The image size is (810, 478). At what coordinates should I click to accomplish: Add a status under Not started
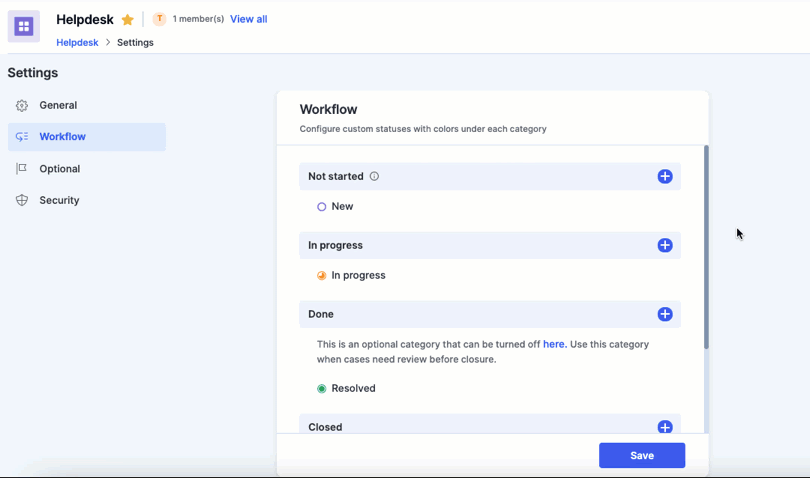click(x=665, y=176)
